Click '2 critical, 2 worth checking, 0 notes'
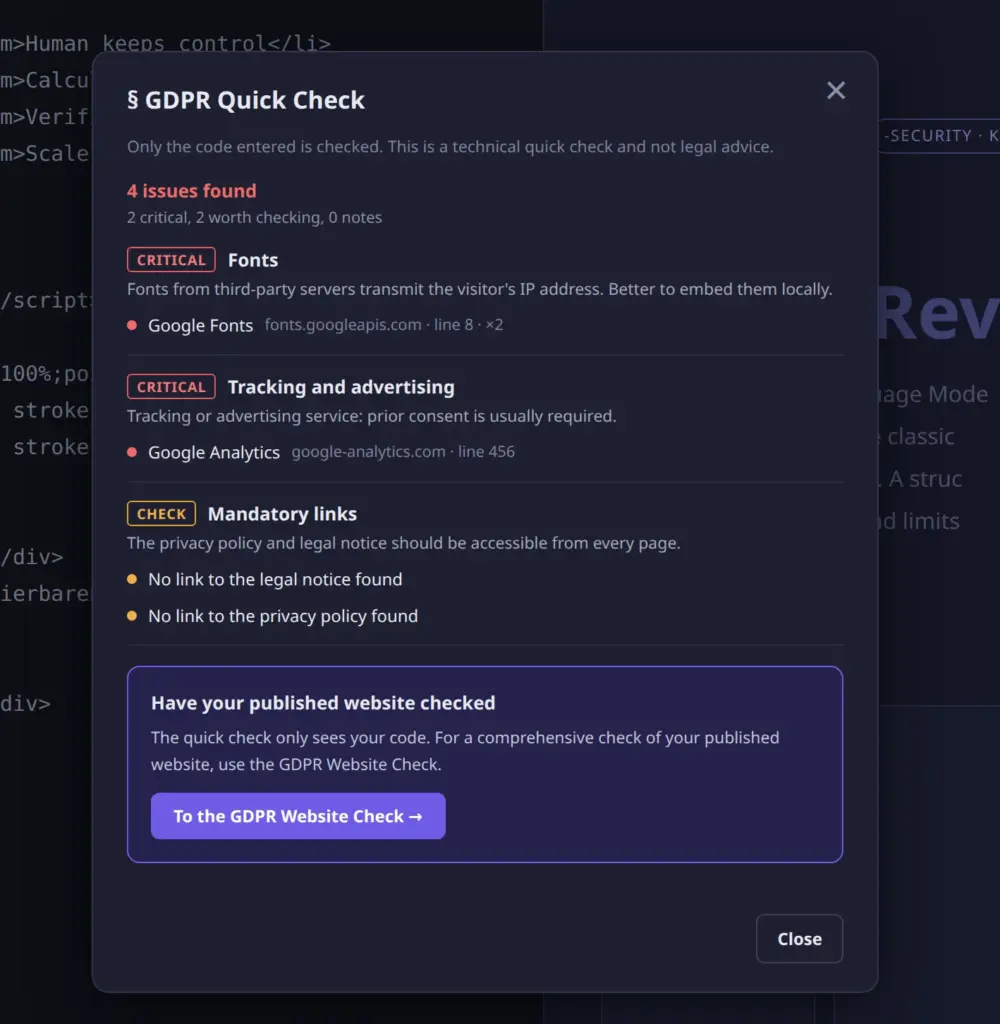The width and height of the screenshot is (1000, 1024). pyautogui.click(x=254, y=217)
